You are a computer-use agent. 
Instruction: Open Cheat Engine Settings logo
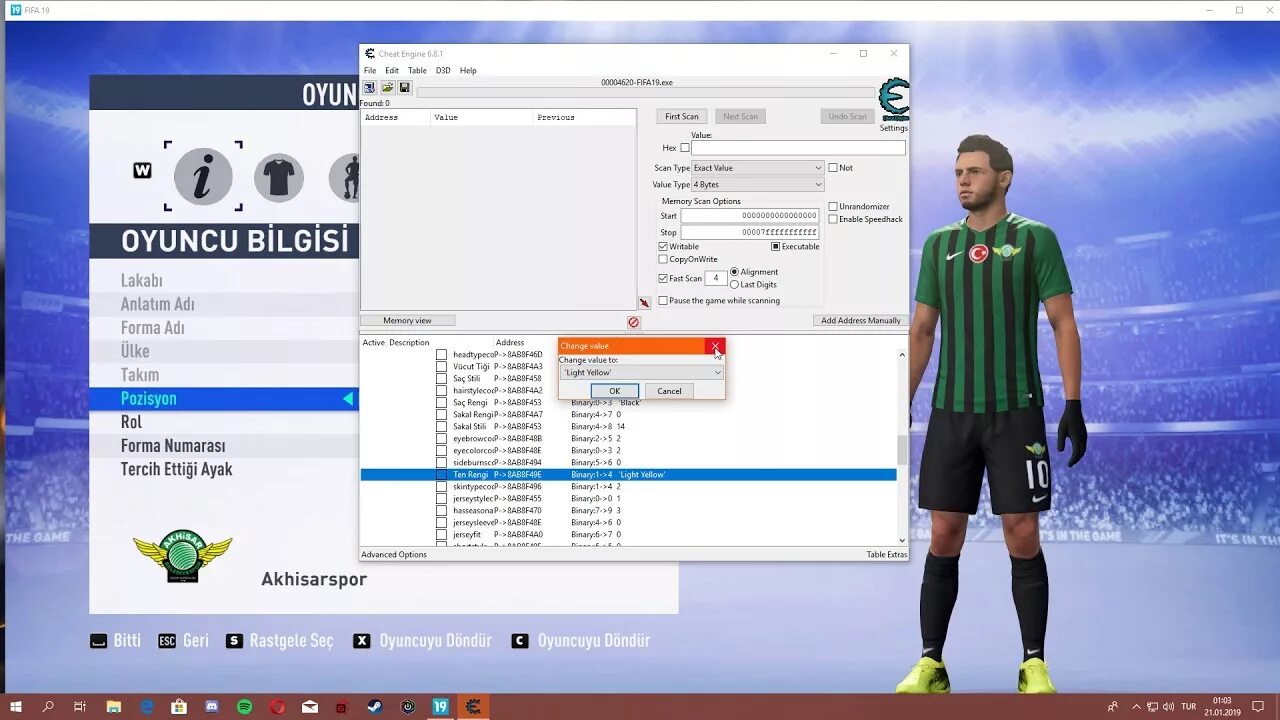pos(894,100)
